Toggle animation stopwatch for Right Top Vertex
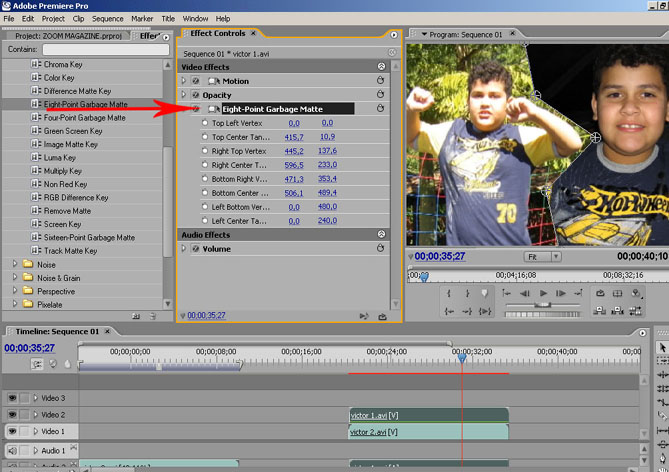 point(205,151)
